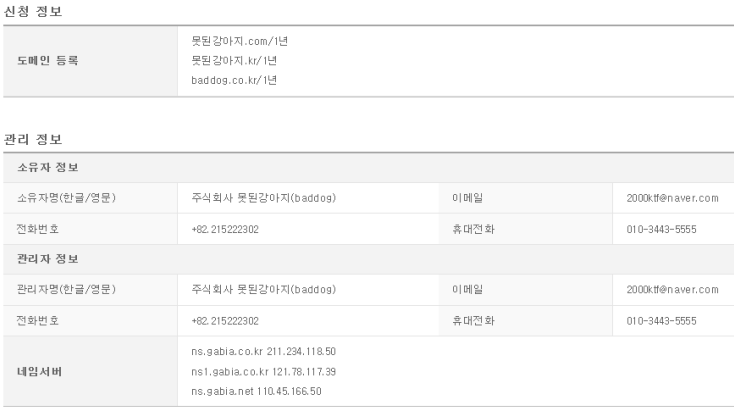Click the administrator mobile number 010-3443-5555

(661, 321)
